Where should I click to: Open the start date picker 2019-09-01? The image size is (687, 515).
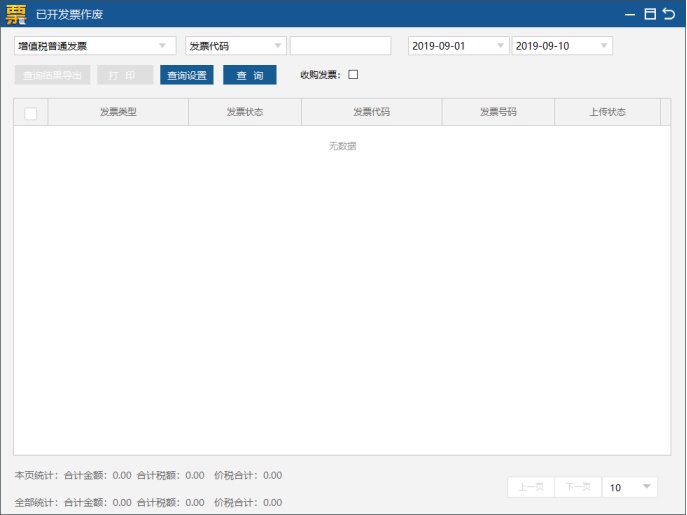coord(458,46)
